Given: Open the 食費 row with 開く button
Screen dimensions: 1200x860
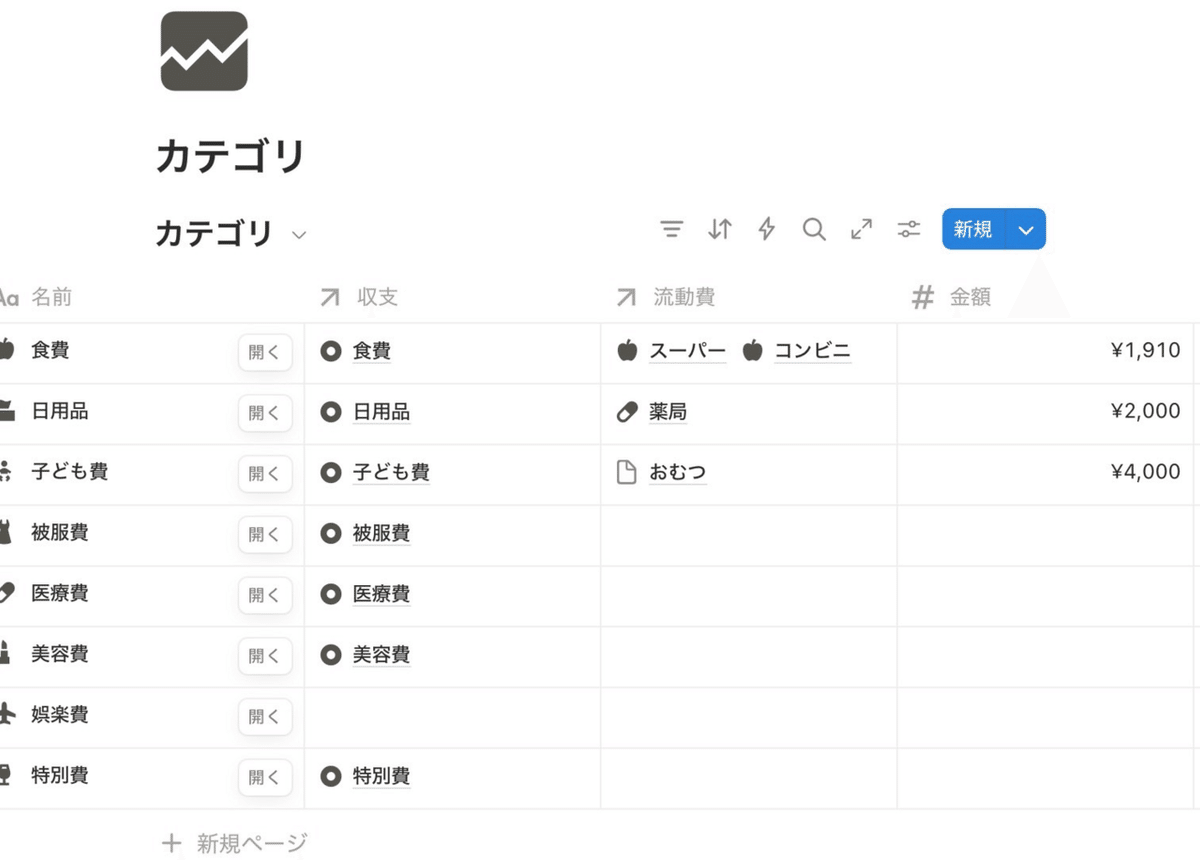Looking at the screenshot, I should 265,352.
